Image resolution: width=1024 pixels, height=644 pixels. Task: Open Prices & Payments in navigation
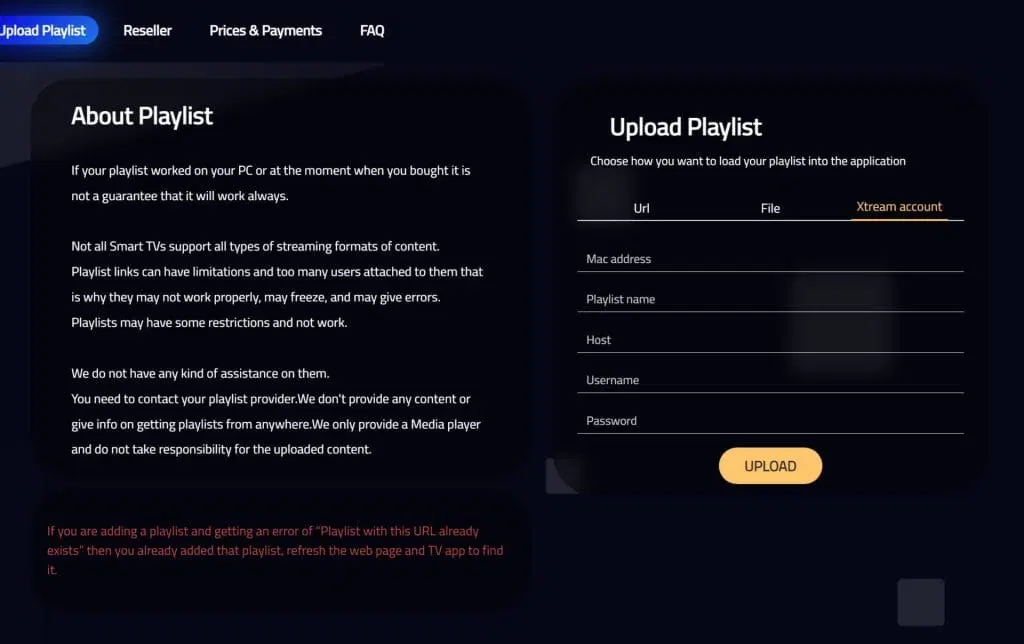265,30
